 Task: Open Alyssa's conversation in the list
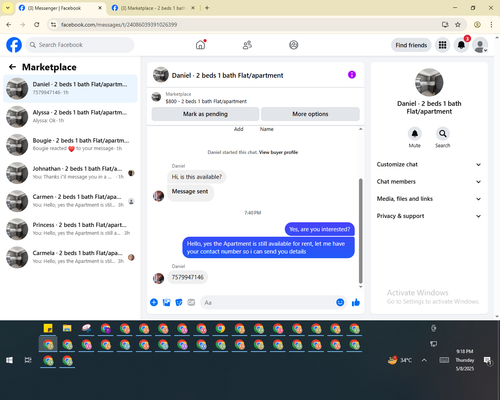coord(70,117)
